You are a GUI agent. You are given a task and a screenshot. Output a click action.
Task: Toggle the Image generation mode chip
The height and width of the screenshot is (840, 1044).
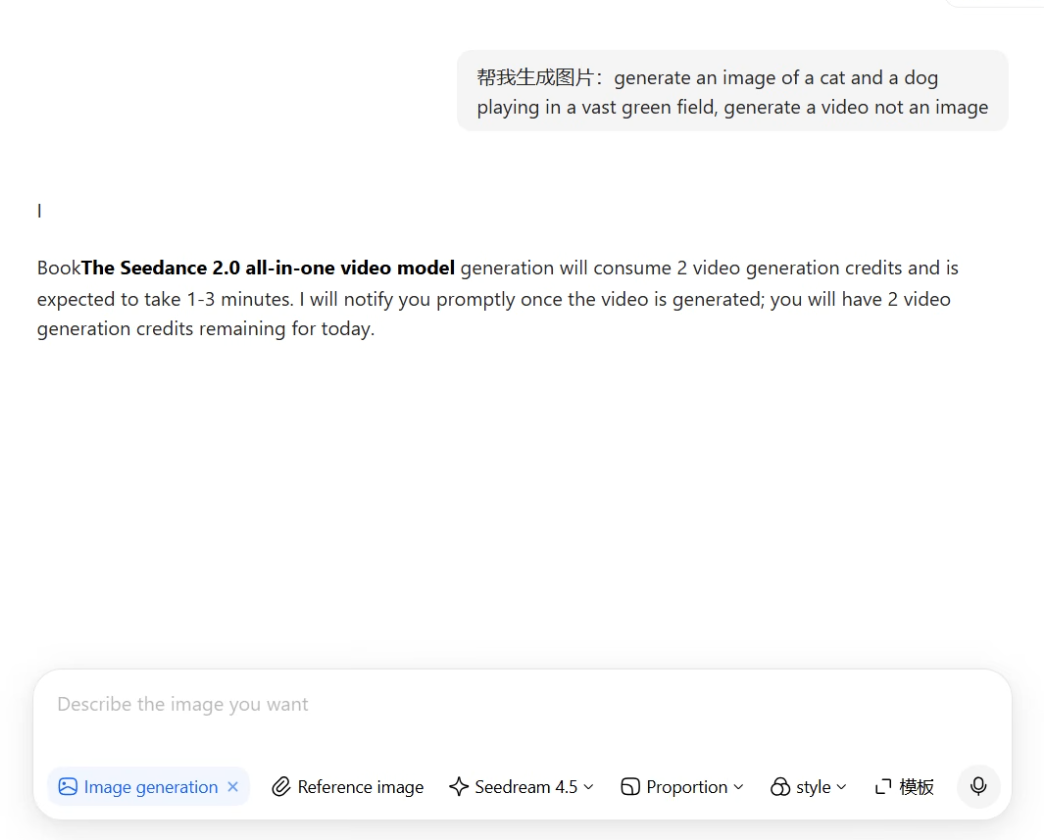pos(148,787)
